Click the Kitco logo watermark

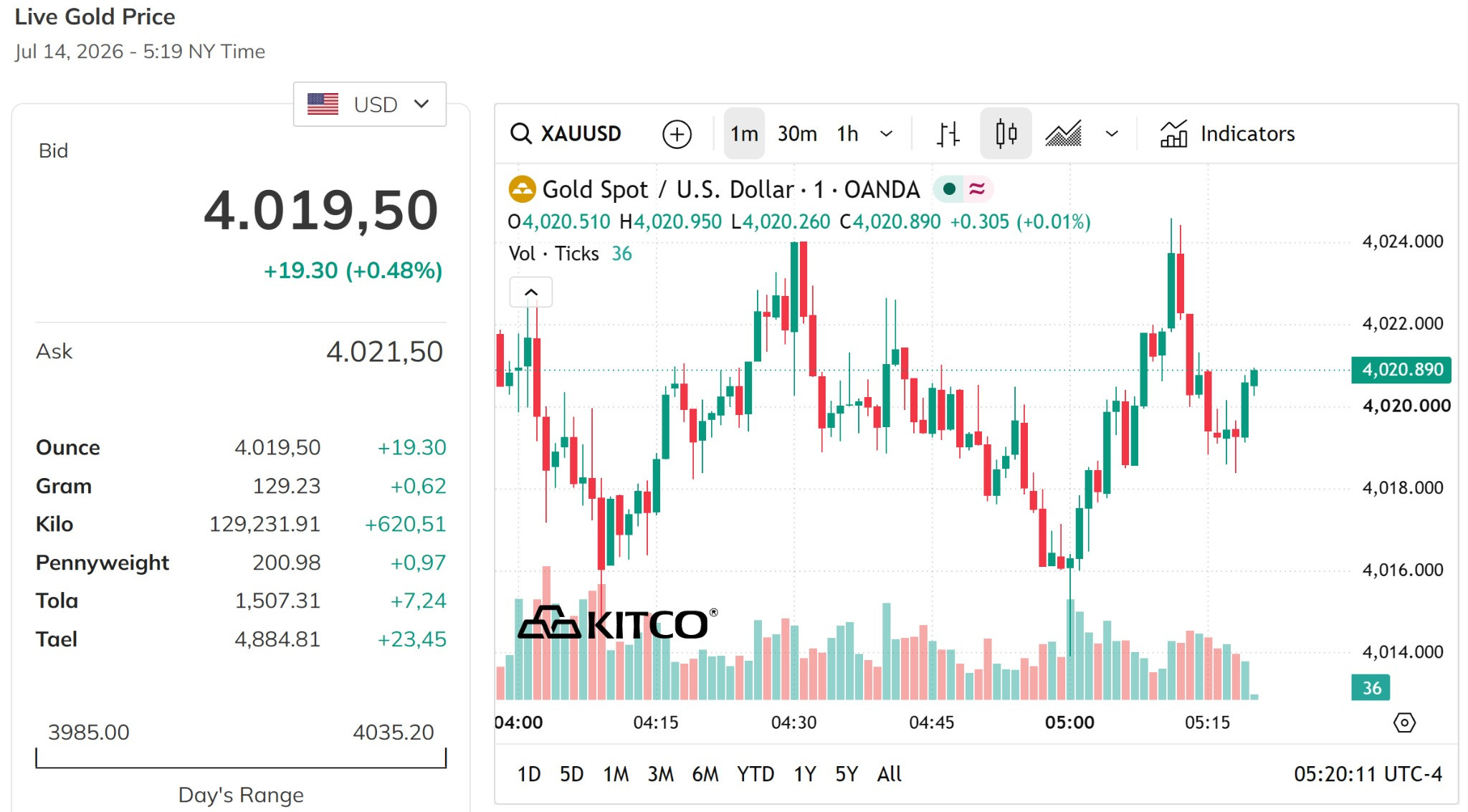point(617,622)
